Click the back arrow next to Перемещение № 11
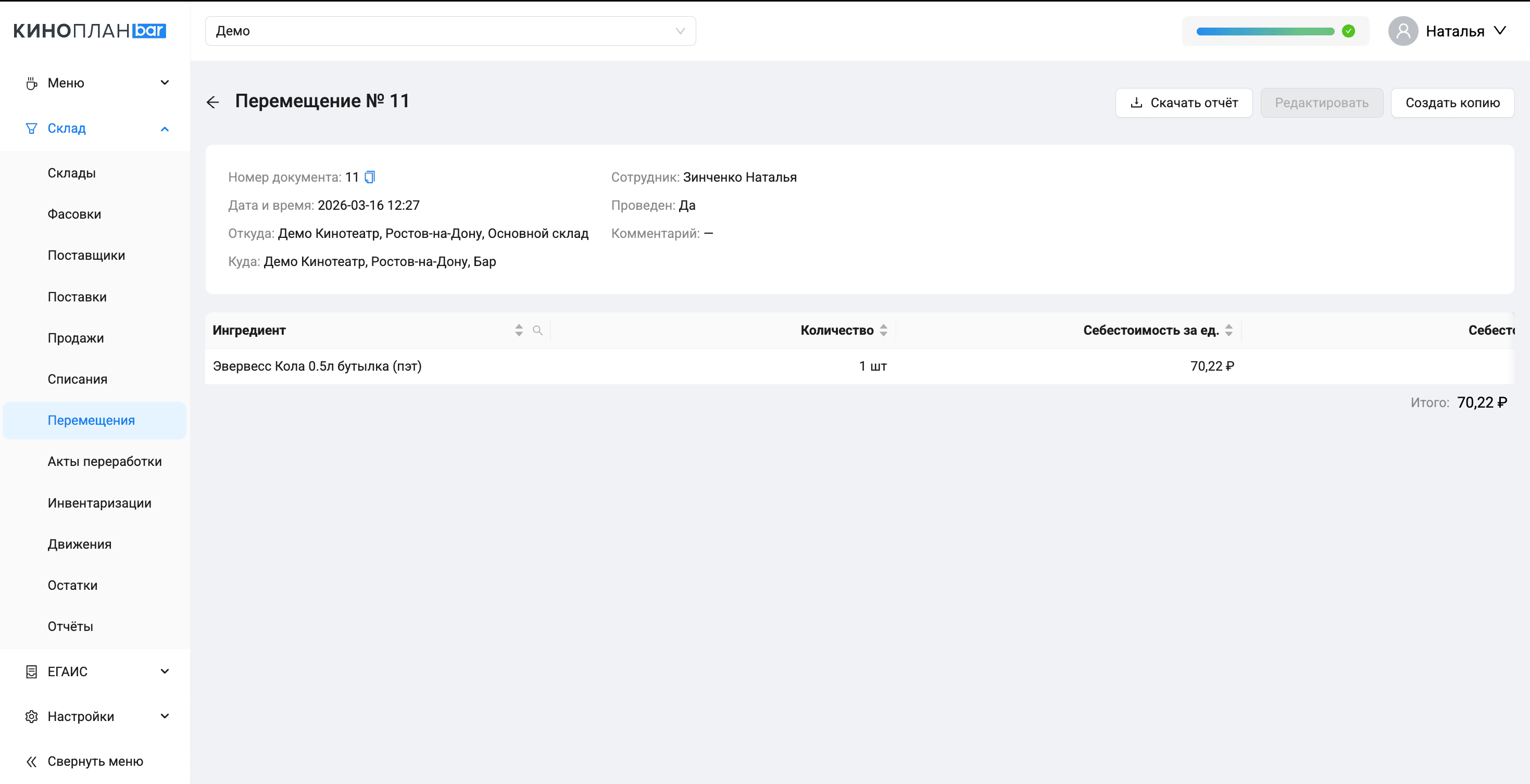This screenshot has height=784, width=1530. click(x=212, y=102)
